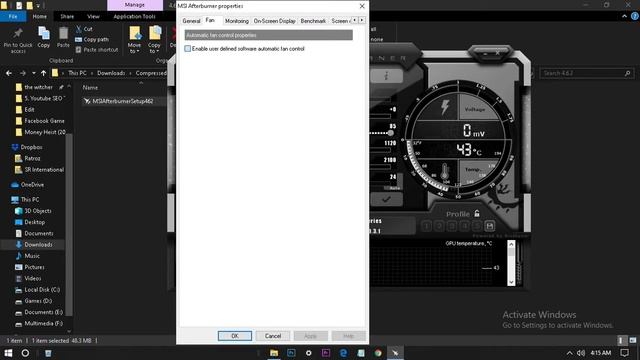Click This PC in address breadcrumb

pos(77,73)
